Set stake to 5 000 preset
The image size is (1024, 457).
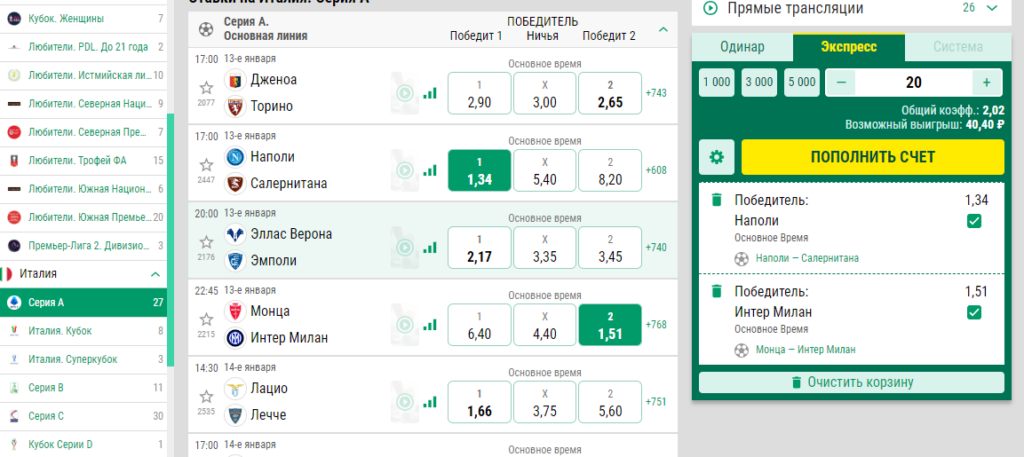(802, 82)
